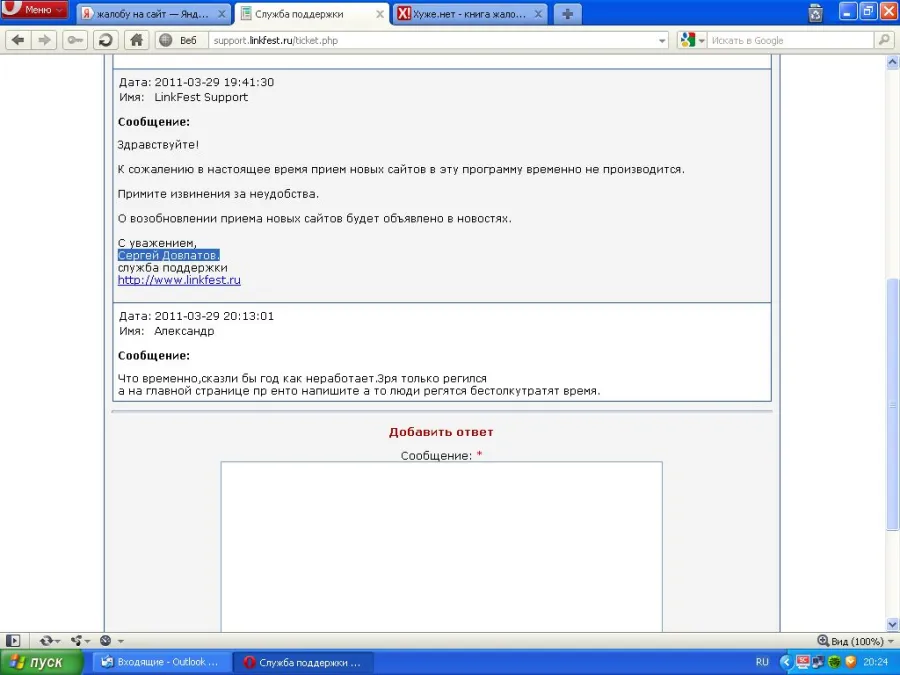Open the Opera Меню button

[34, 9]
